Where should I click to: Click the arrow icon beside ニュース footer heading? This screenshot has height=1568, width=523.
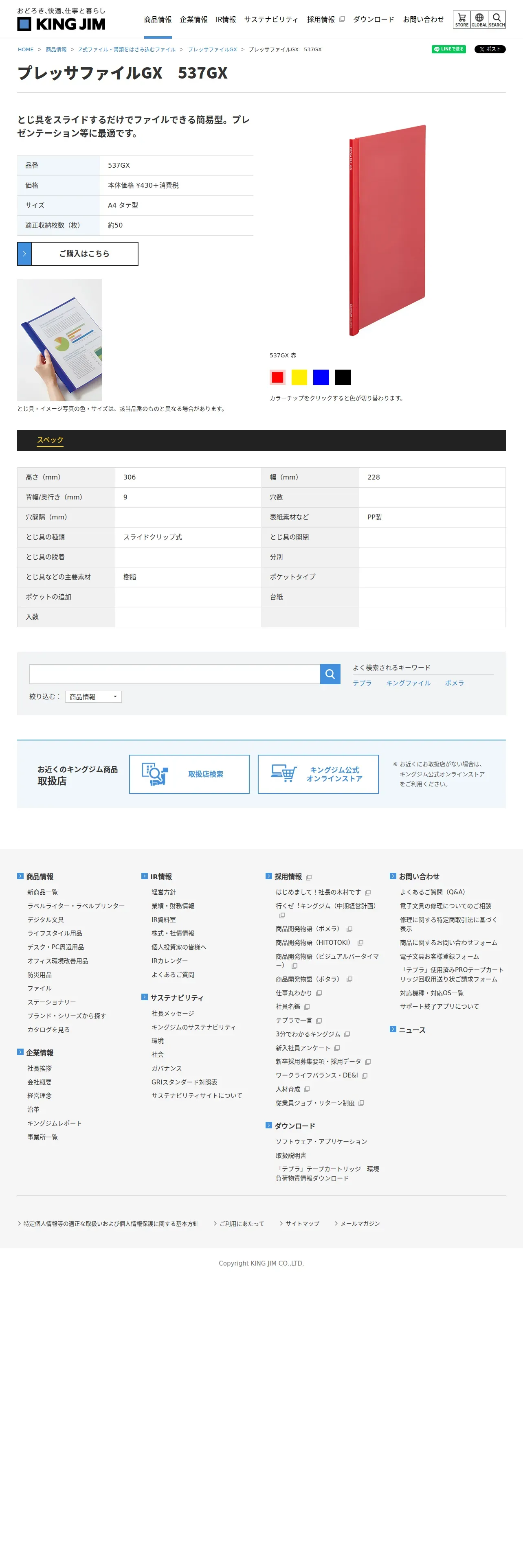pyautogui.click(x=393, y=1030)
